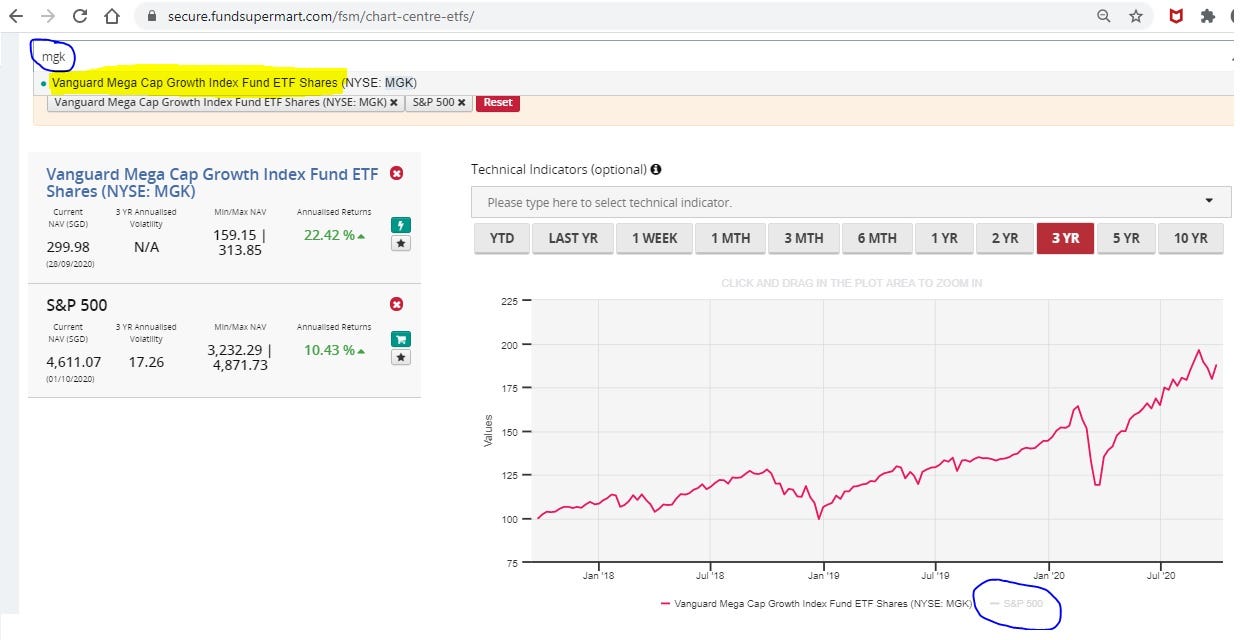Image resolution: width=1240 pixels, height=640 pixels.
Task: Select the 3 MTH period
Action: 803,238
